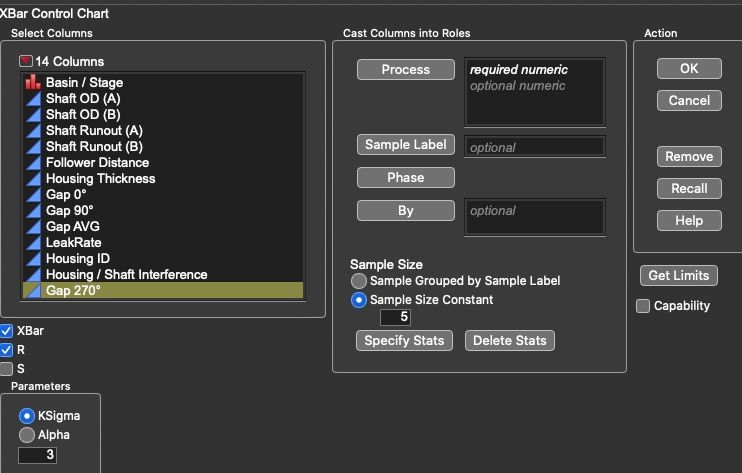Click the continuous icon next to Shaft OD (A)
This screenshot has width=742, height=473.
pos(33,98)
